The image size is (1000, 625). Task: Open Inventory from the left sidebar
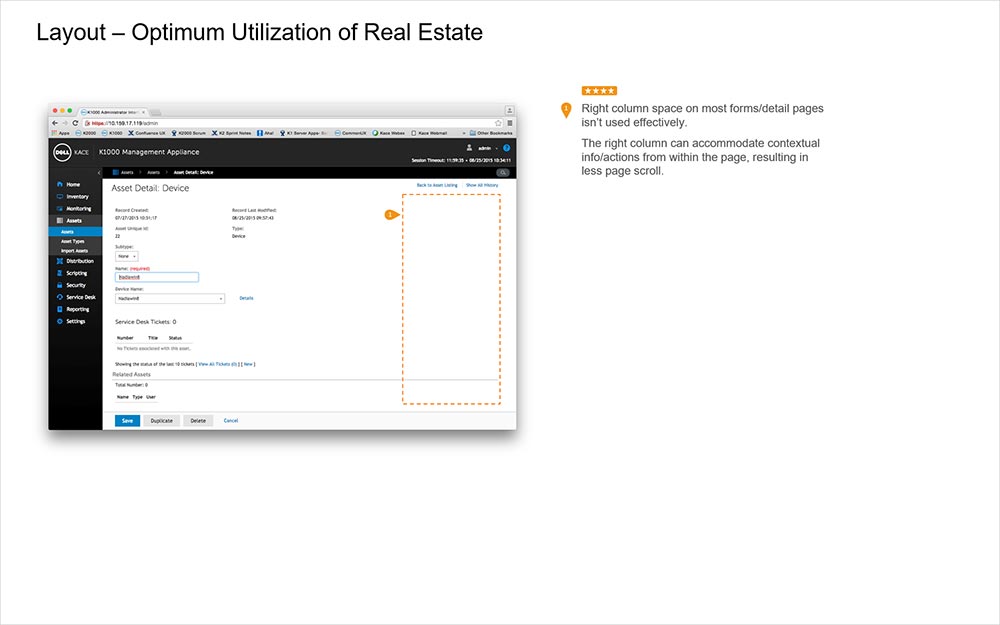coord(76,196)
